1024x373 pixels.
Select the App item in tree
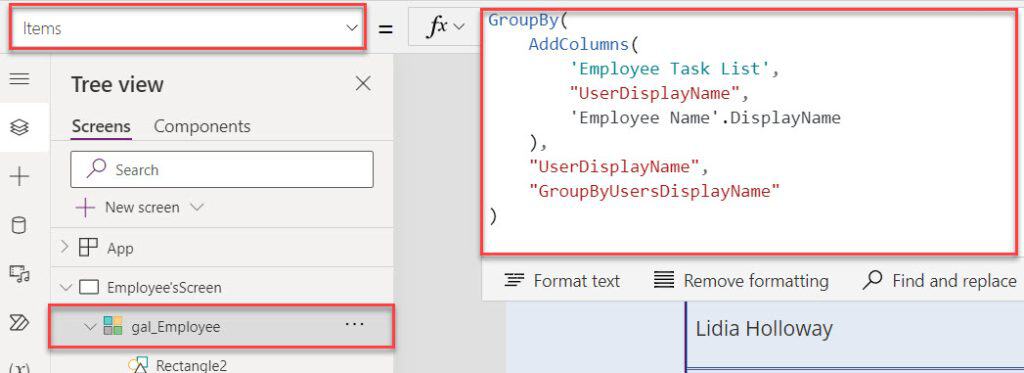coord(120,248)
